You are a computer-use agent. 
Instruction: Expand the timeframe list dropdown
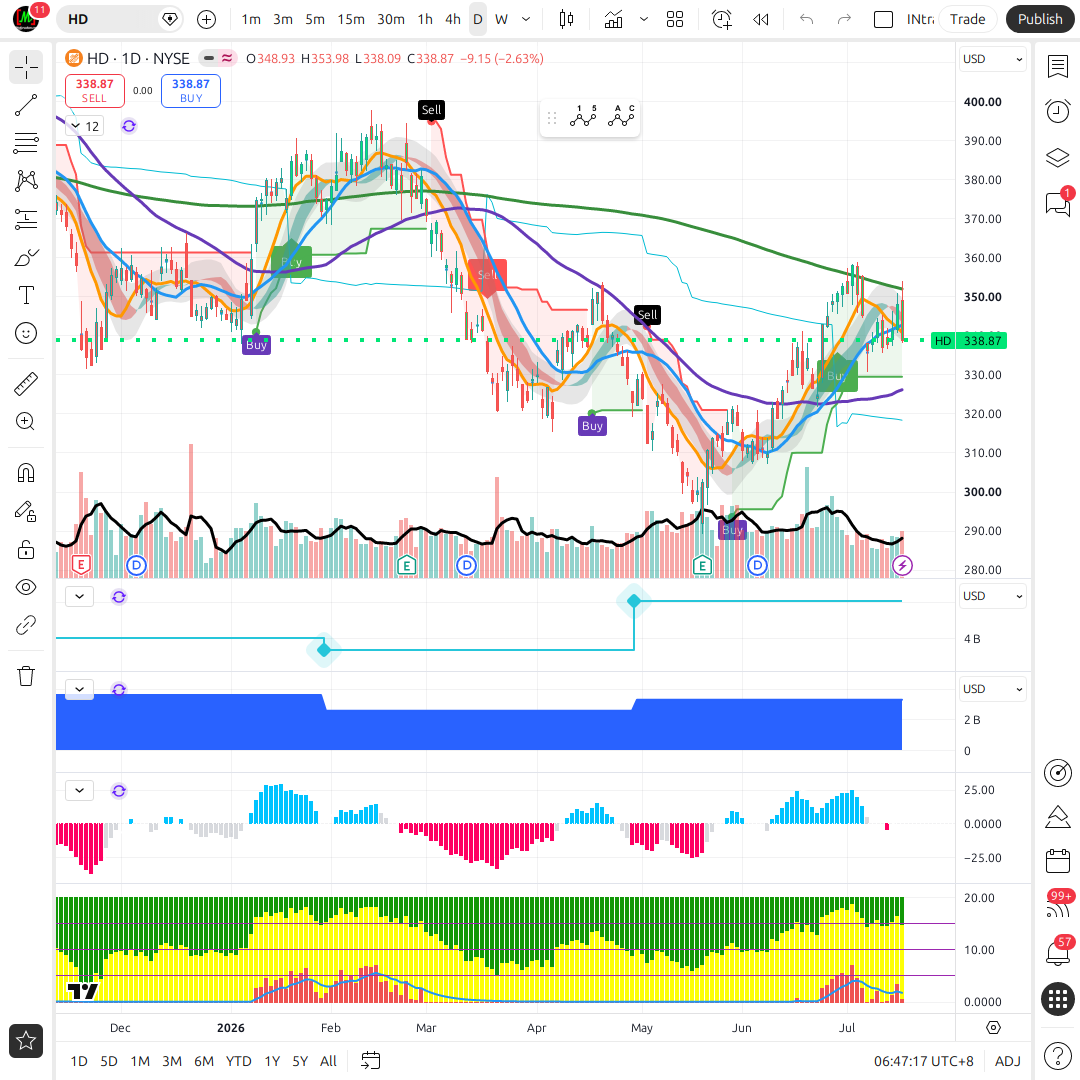pos(526,19)
